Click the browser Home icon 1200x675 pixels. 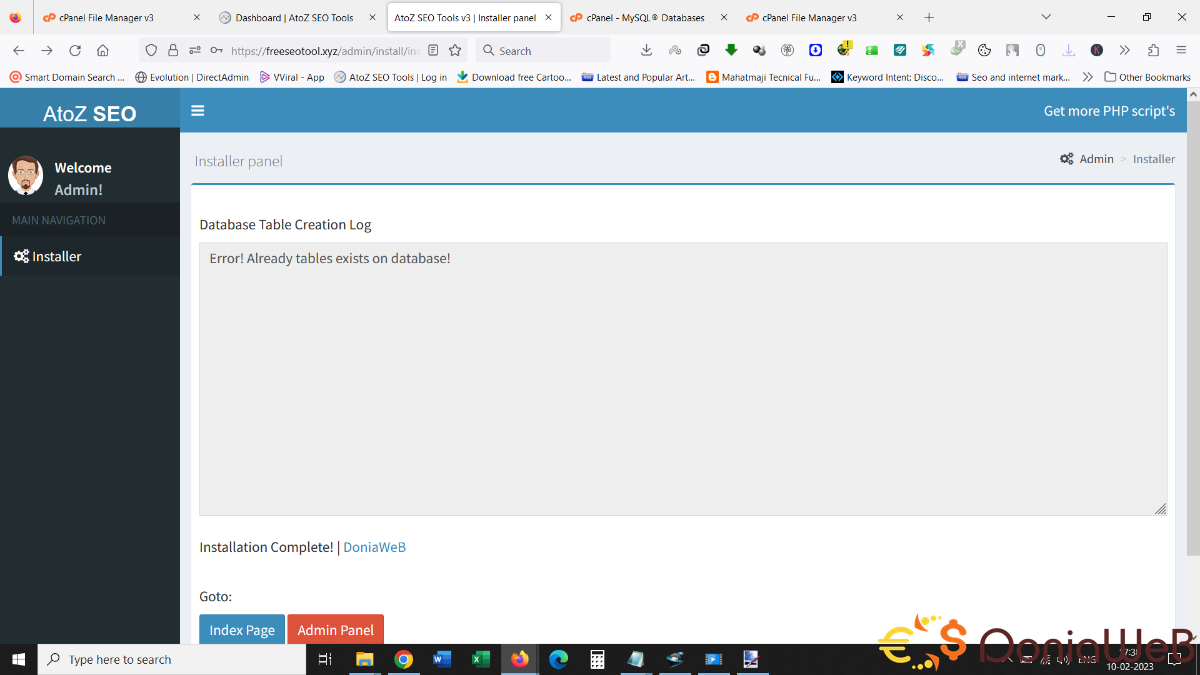103,51
